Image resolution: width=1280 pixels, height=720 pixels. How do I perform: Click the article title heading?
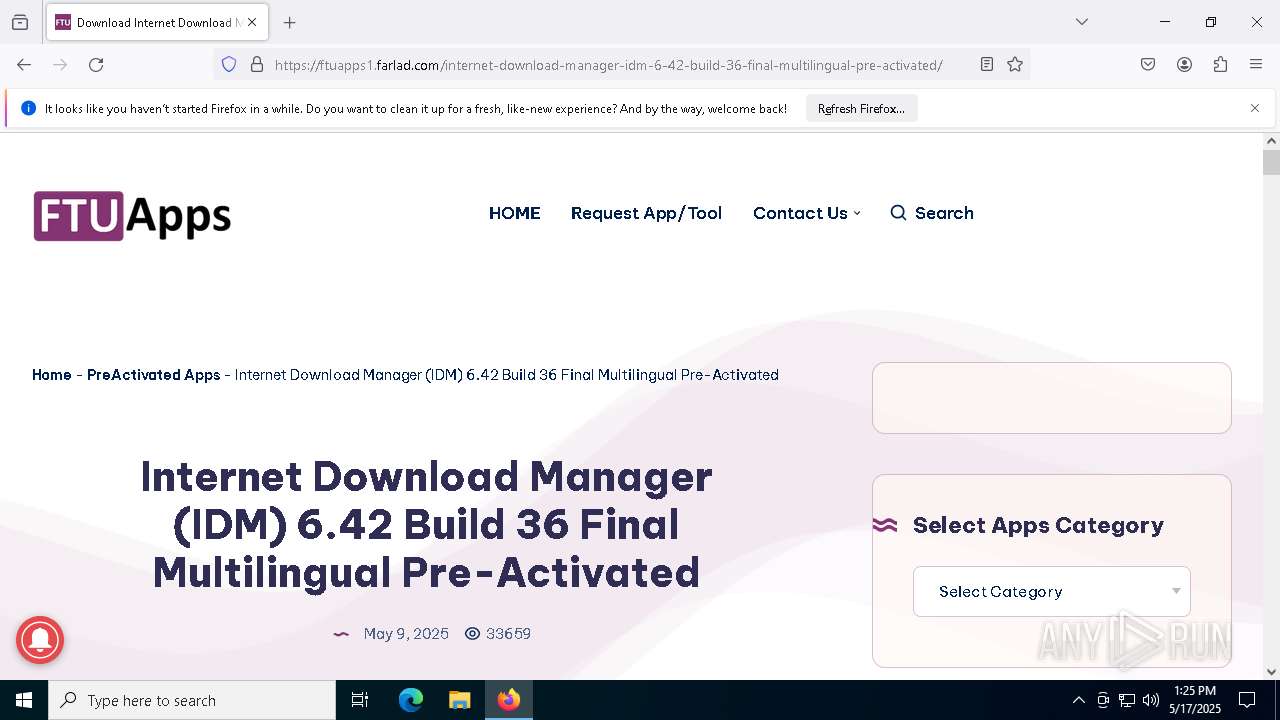[x=426, y=525]
